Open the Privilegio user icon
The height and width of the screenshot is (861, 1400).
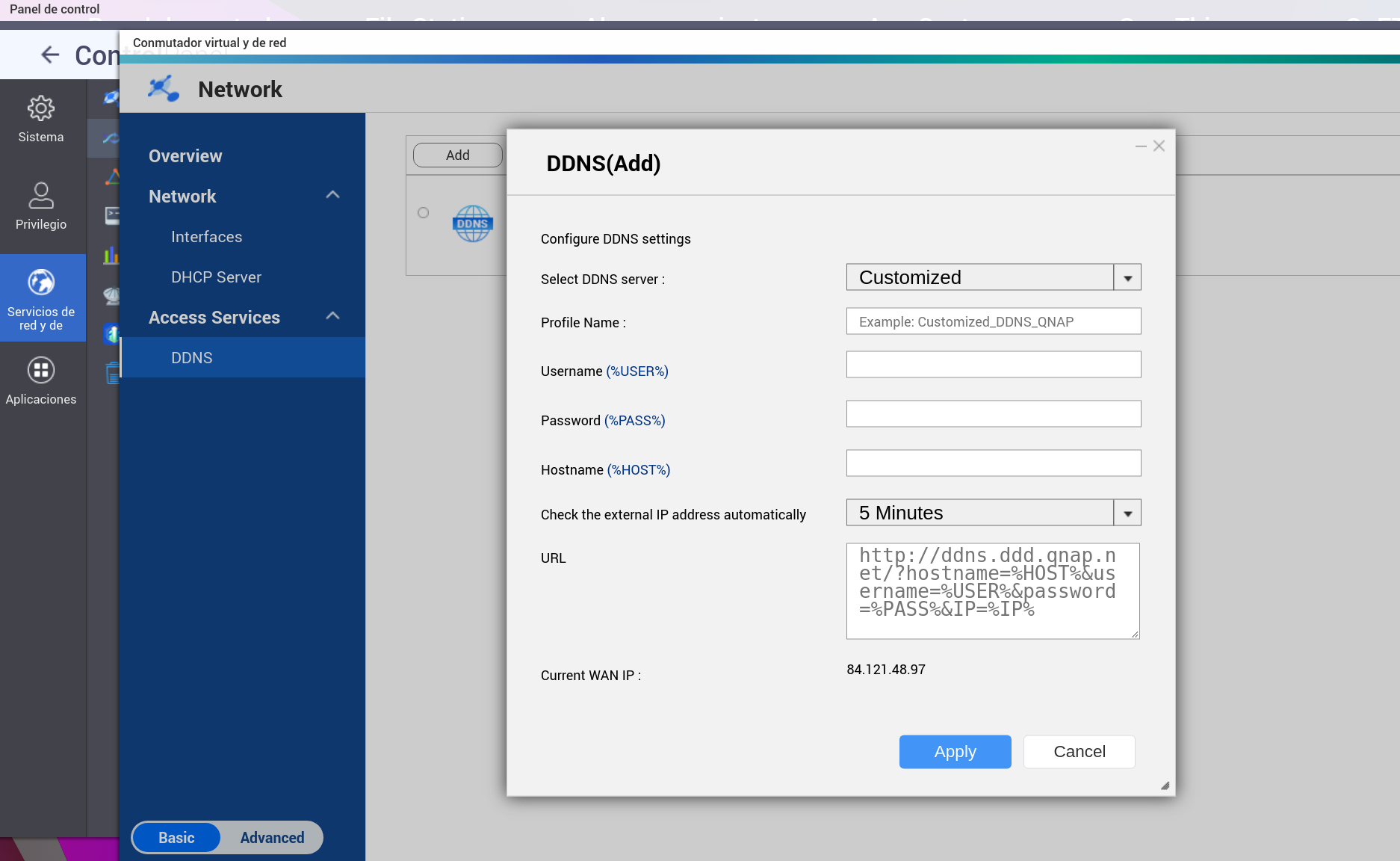pyautogui.click(x=41, y=196)
